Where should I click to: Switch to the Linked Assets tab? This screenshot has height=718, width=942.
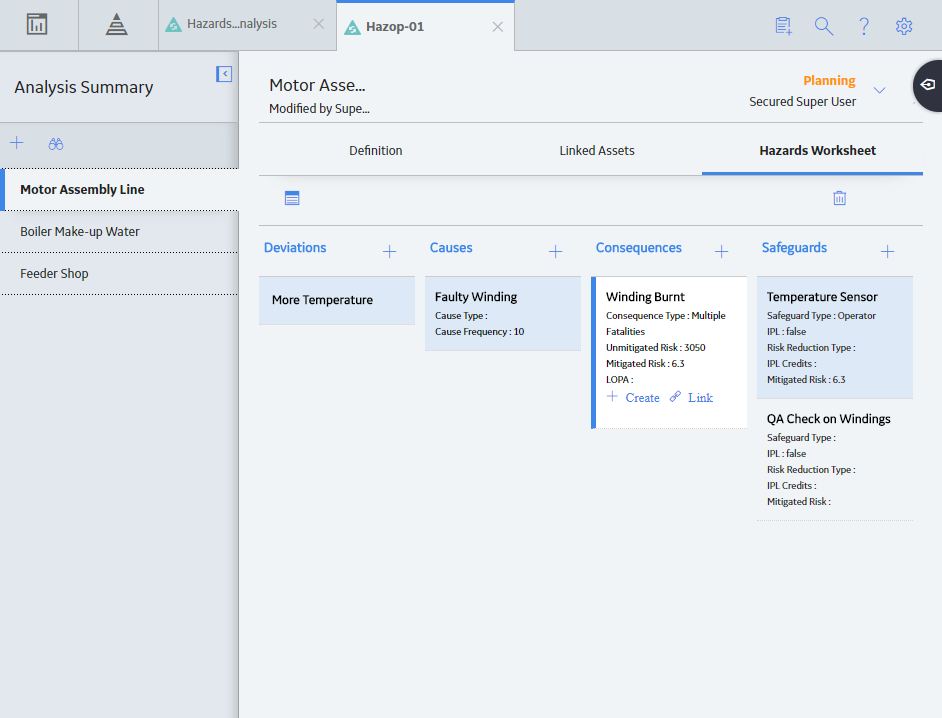pos(597,151)
